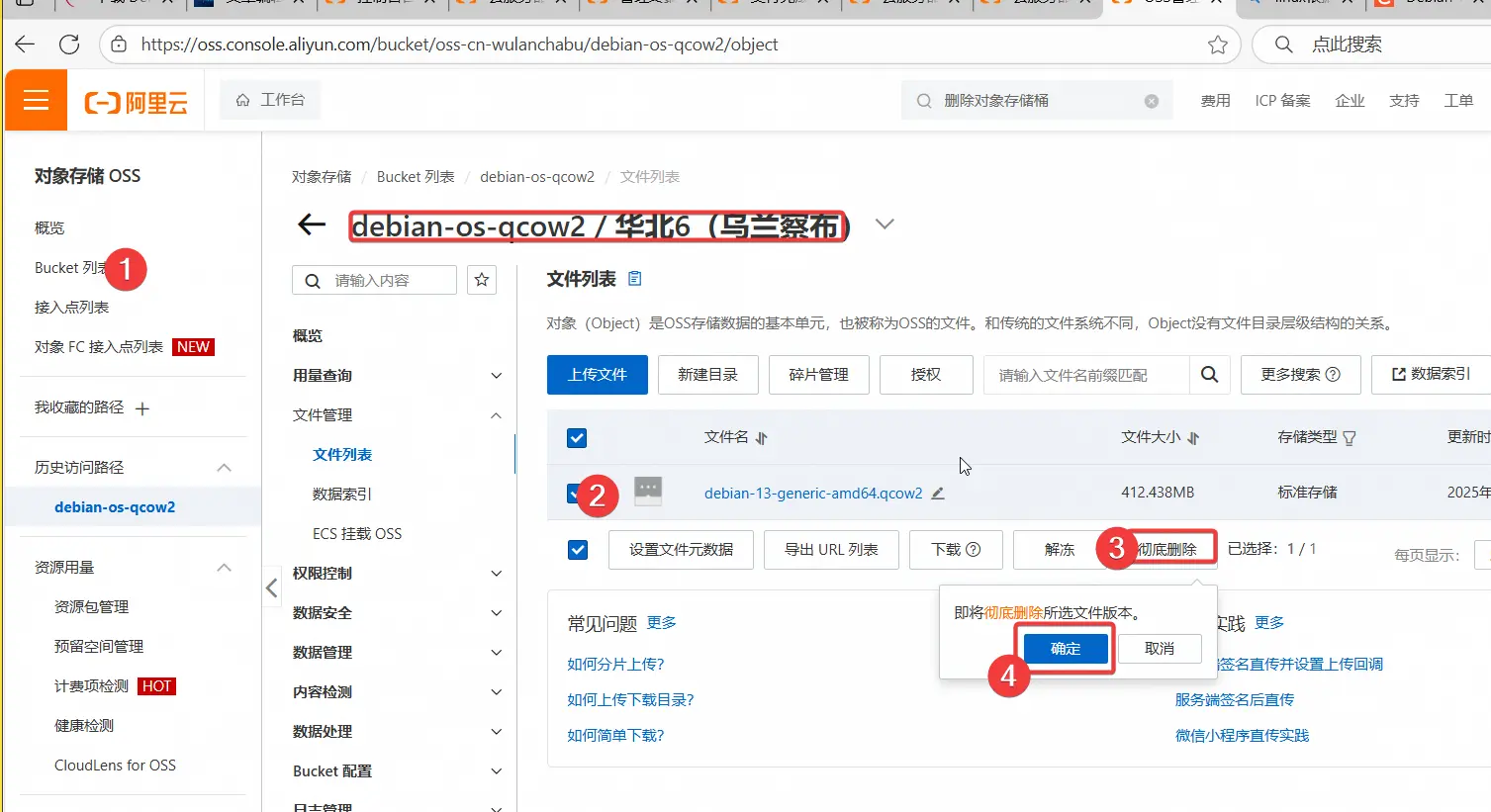Click the back arrow beside bucket name
1491x812 pixels.
pyautogui.click(x=312, y=225)
